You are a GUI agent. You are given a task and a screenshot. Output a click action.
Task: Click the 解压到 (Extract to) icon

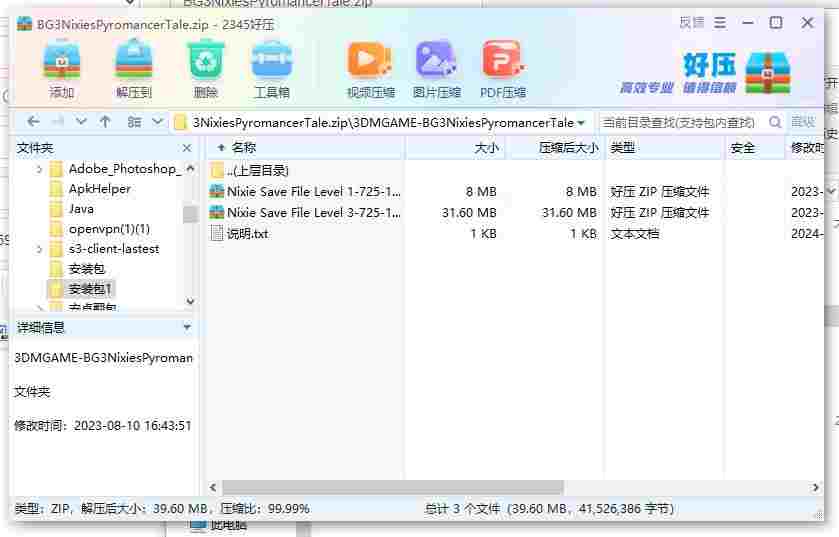pyautogui.click(x=134, y=69)
